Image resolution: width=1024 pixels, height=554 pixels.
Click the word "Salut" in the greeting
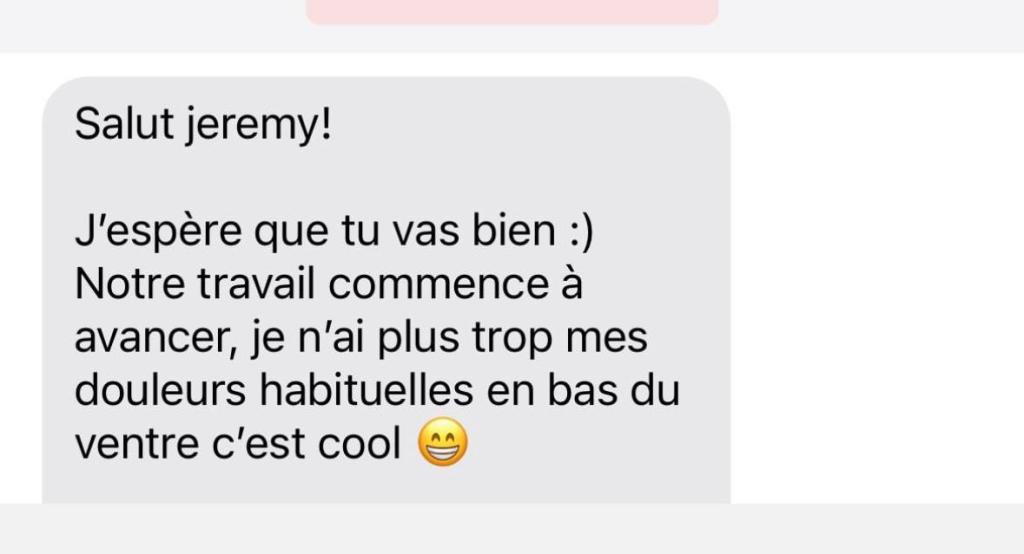(x=124, y=123)
